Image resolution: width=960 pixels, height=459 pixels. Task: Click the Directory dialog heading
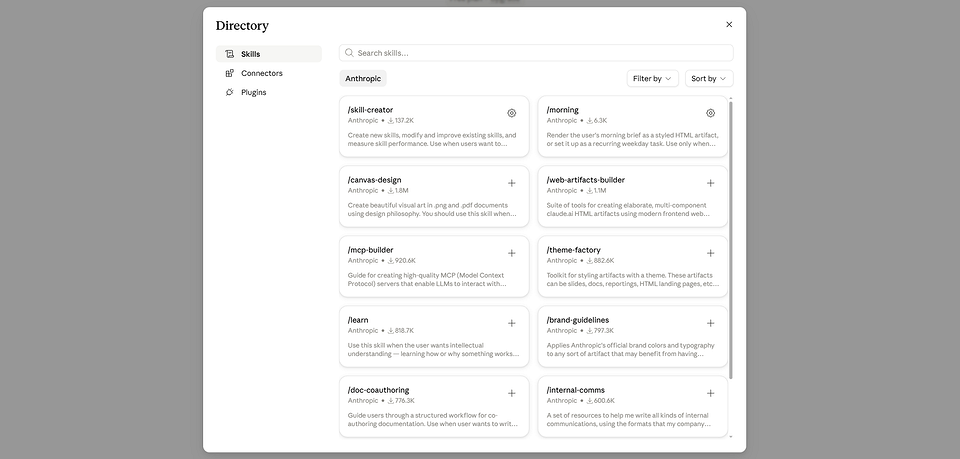(242, 26)
